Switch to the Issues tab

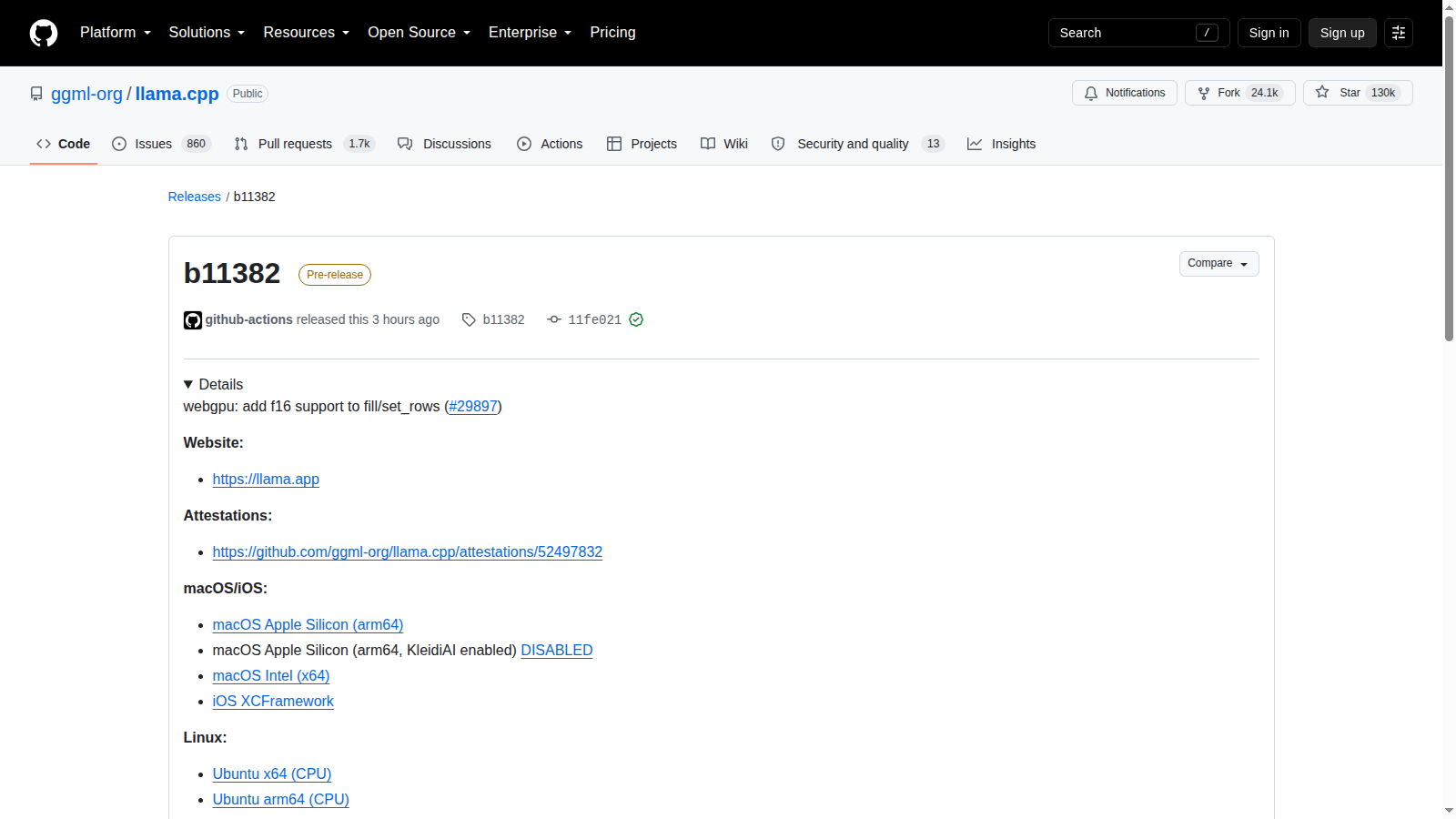(161, 144)
